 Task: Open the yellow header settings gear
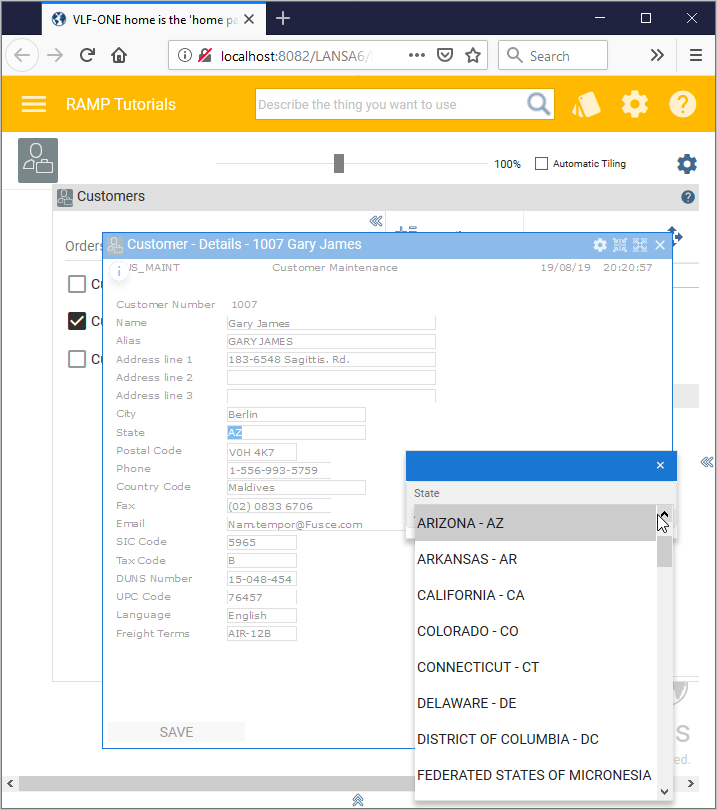(635, 104)
